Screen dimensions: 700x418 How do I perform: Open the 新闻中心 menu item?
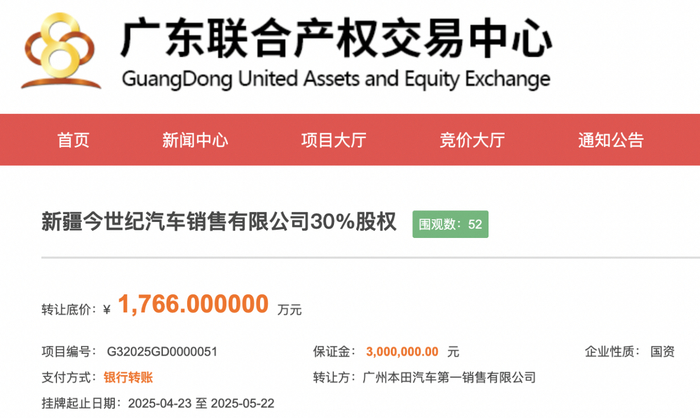195,141
